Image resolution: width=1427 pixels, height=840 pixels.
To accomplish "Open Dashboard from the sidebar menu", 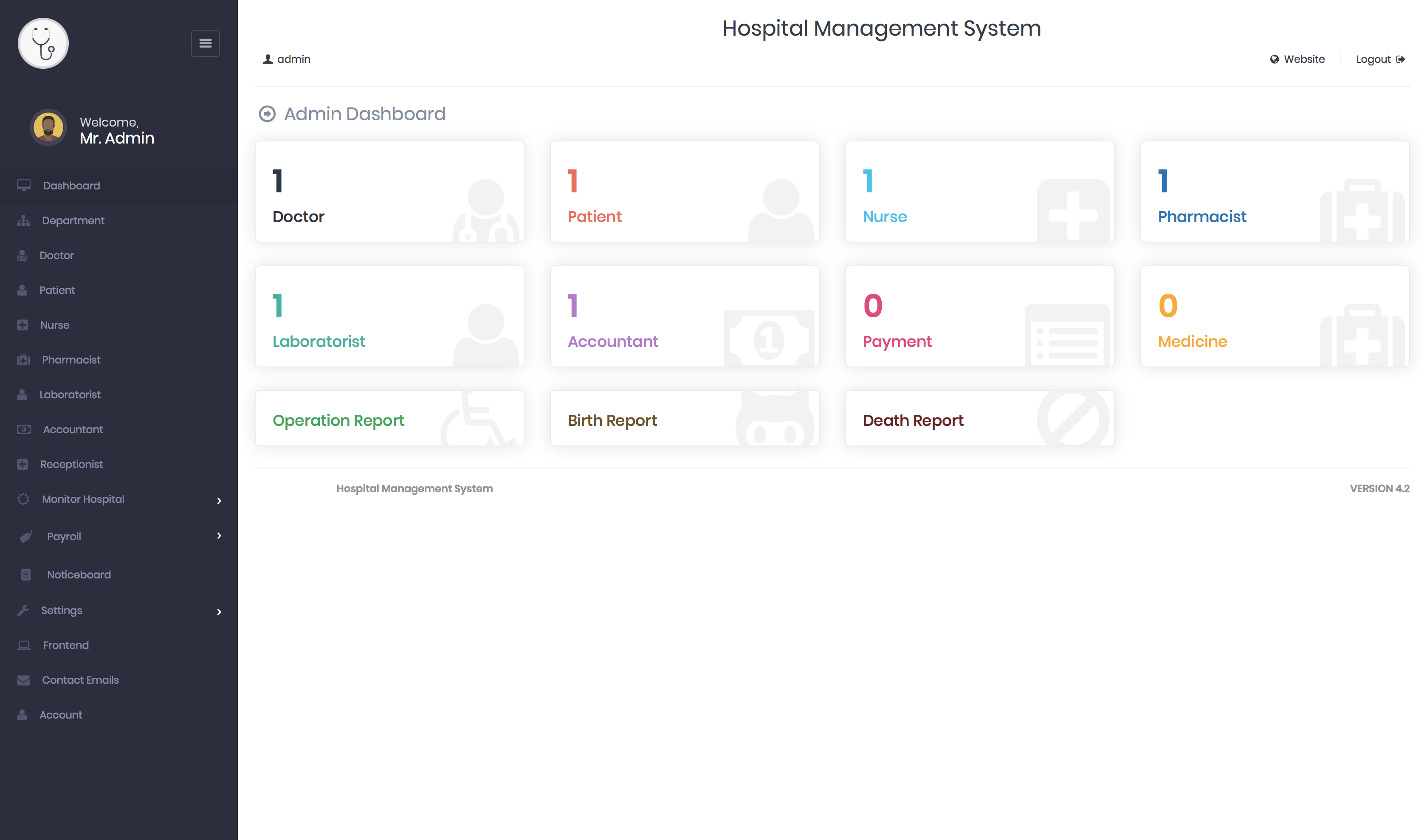I will [x=119, y=186].
